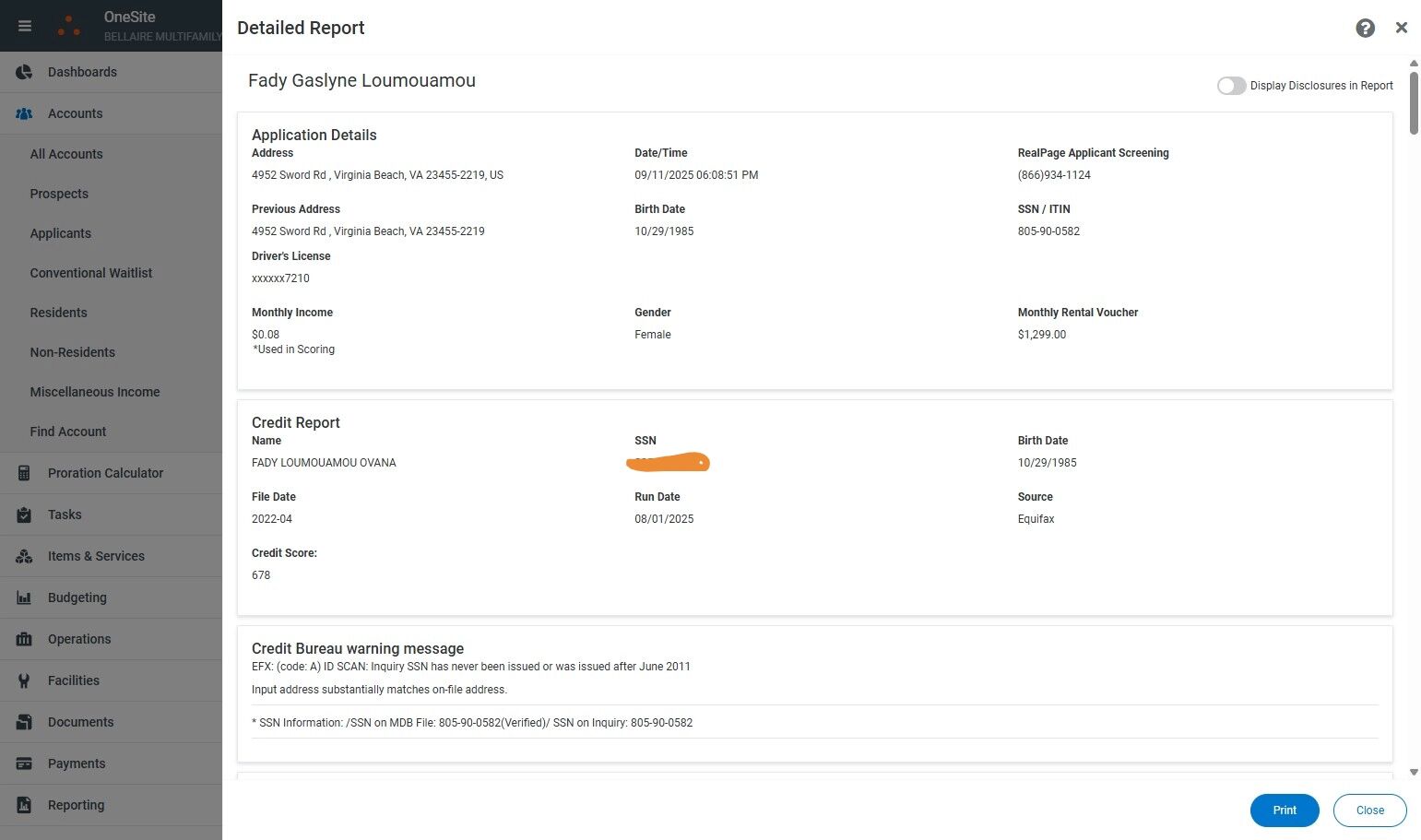Screen dimensions: 1421x840
Task: Enable Display Disclosures in Report toggle
Action: pos(1231,86)
